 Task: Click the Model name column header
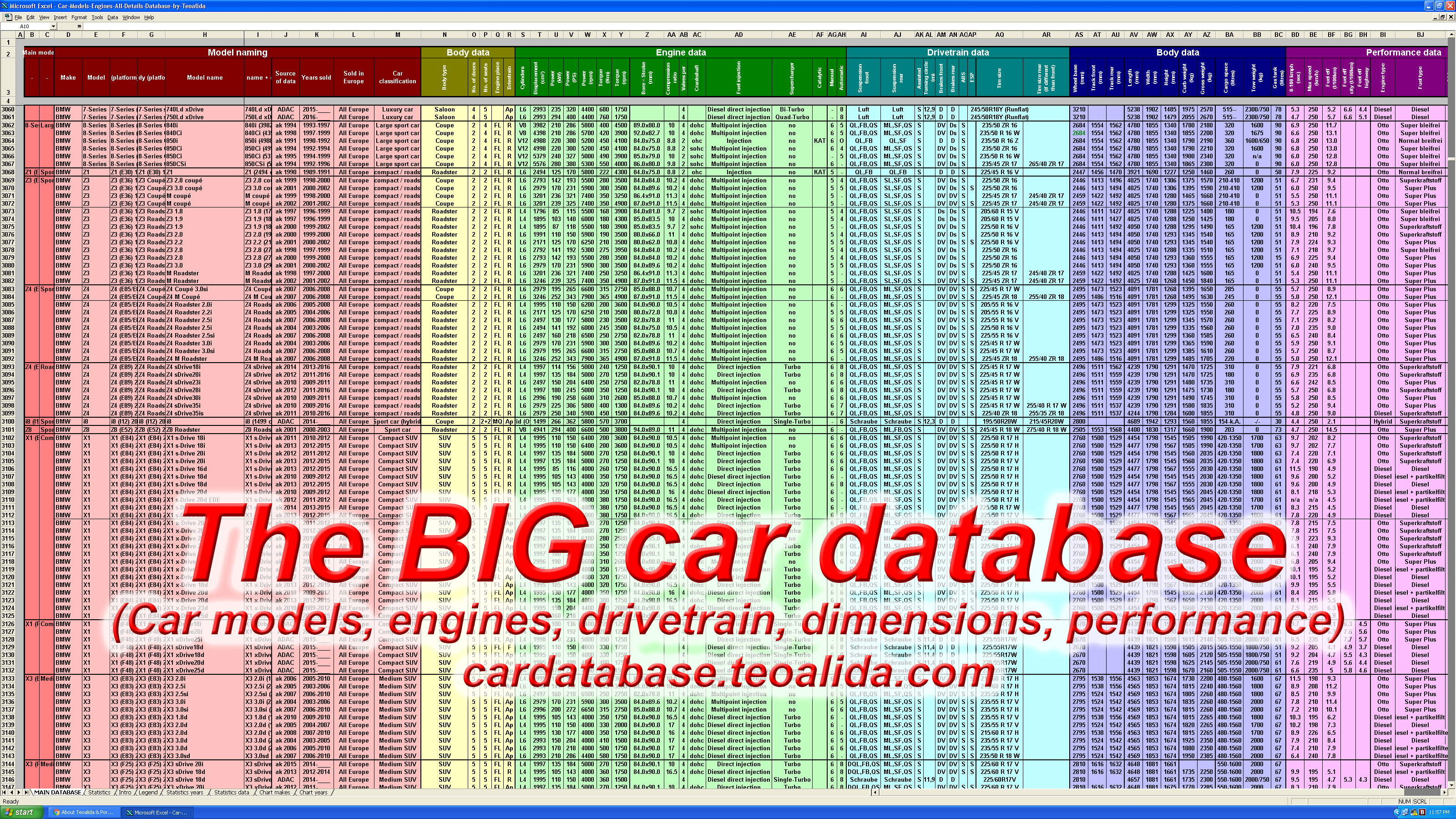[205, 77]
